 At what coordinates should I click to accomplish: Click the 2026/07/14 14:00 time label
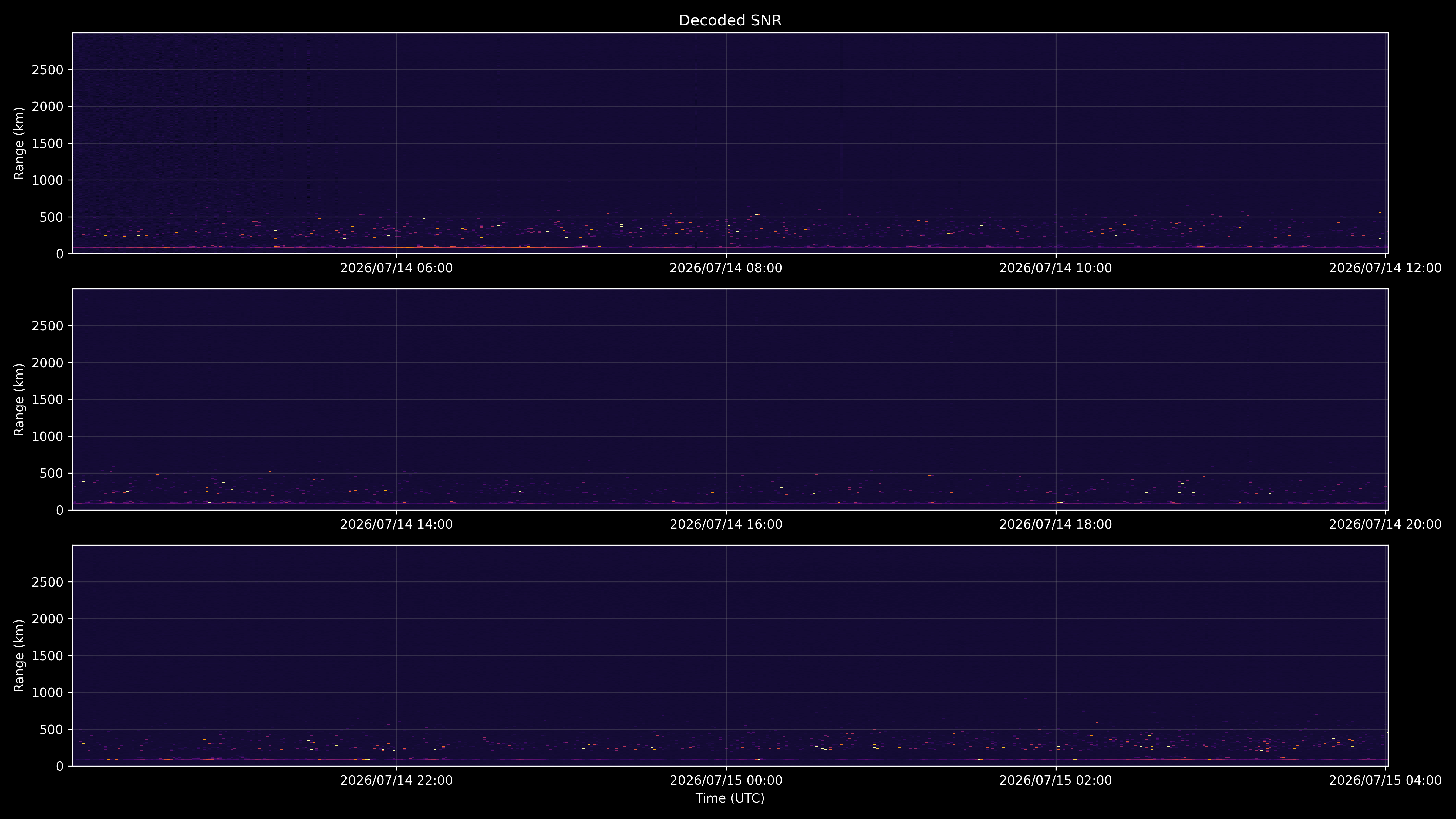(x=396, y=524)
